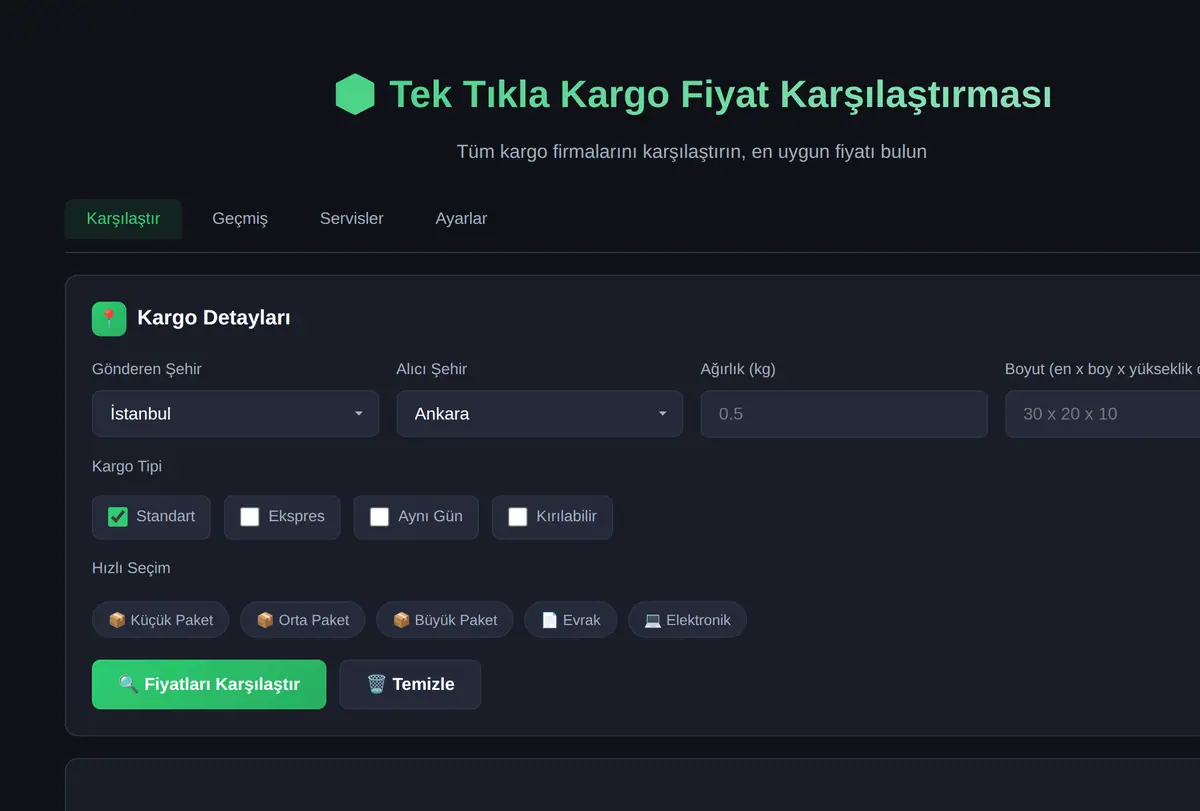Open the Gönderen Şehir dropdown showing İstanbul

pyautogui.click(x=235, y=413)
